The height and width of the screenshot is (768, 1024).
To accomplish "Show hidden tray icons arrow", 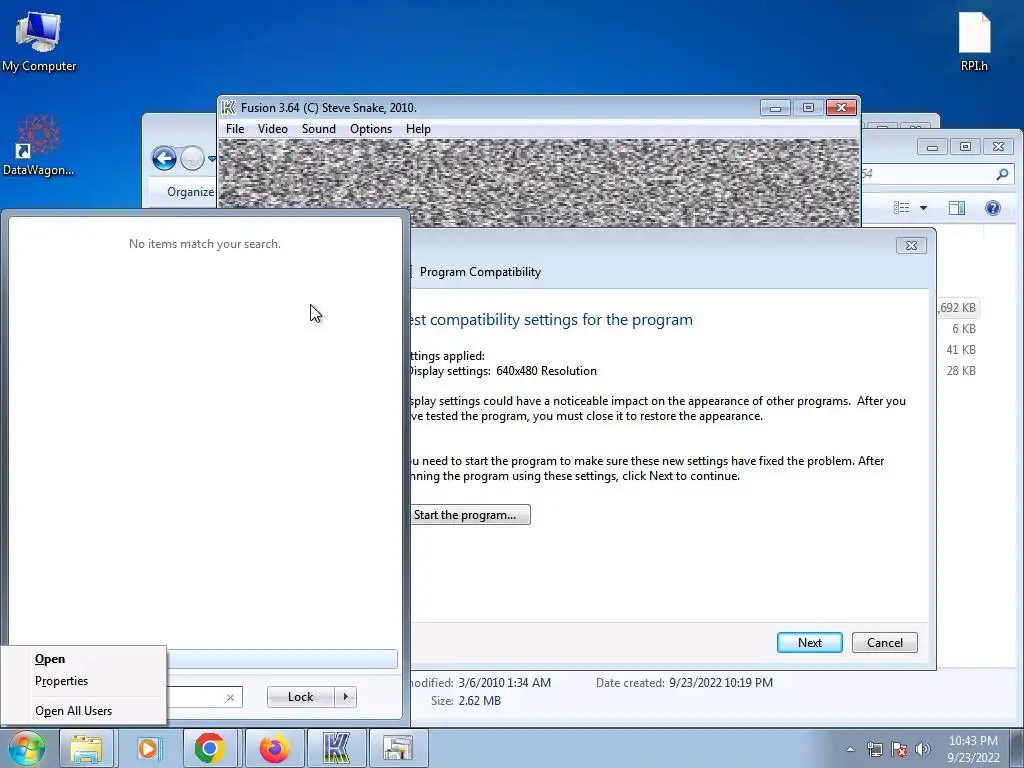I will coord(850,749).
